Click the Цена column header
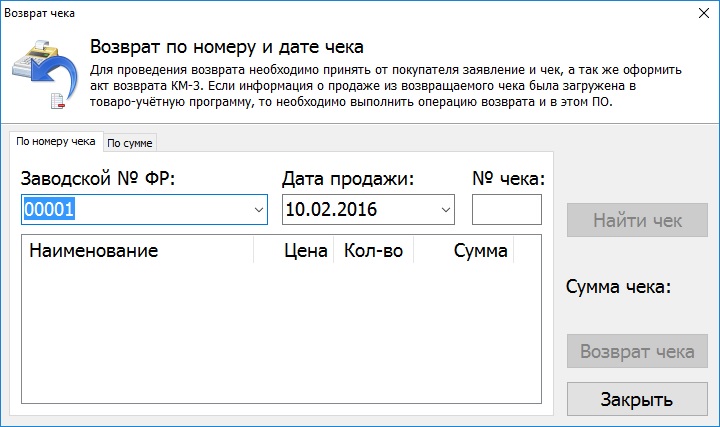This screenshot has width=720, height=427. (306, 251)
